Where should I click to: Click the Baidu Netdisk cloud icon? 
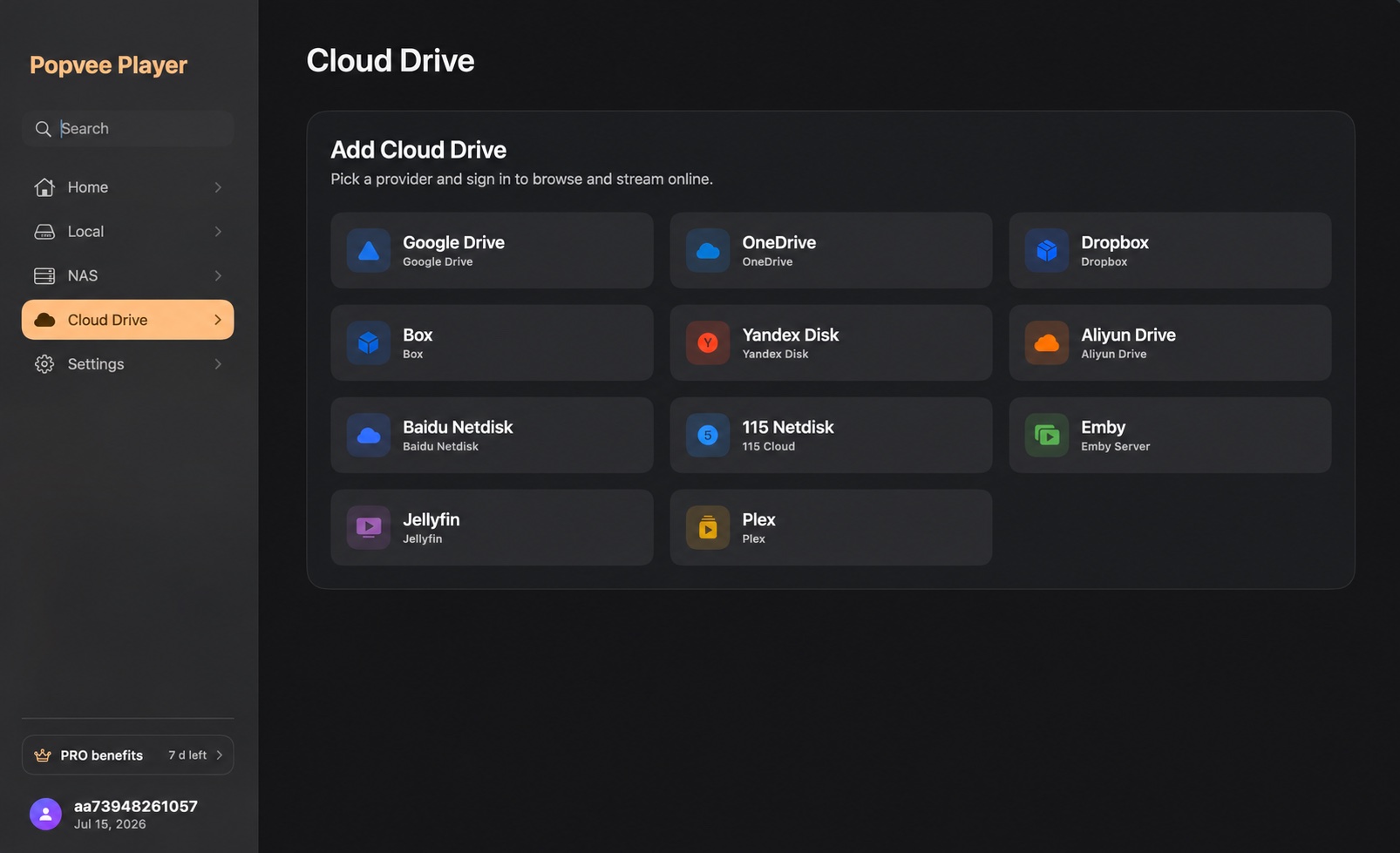click(x=369, y=436)
